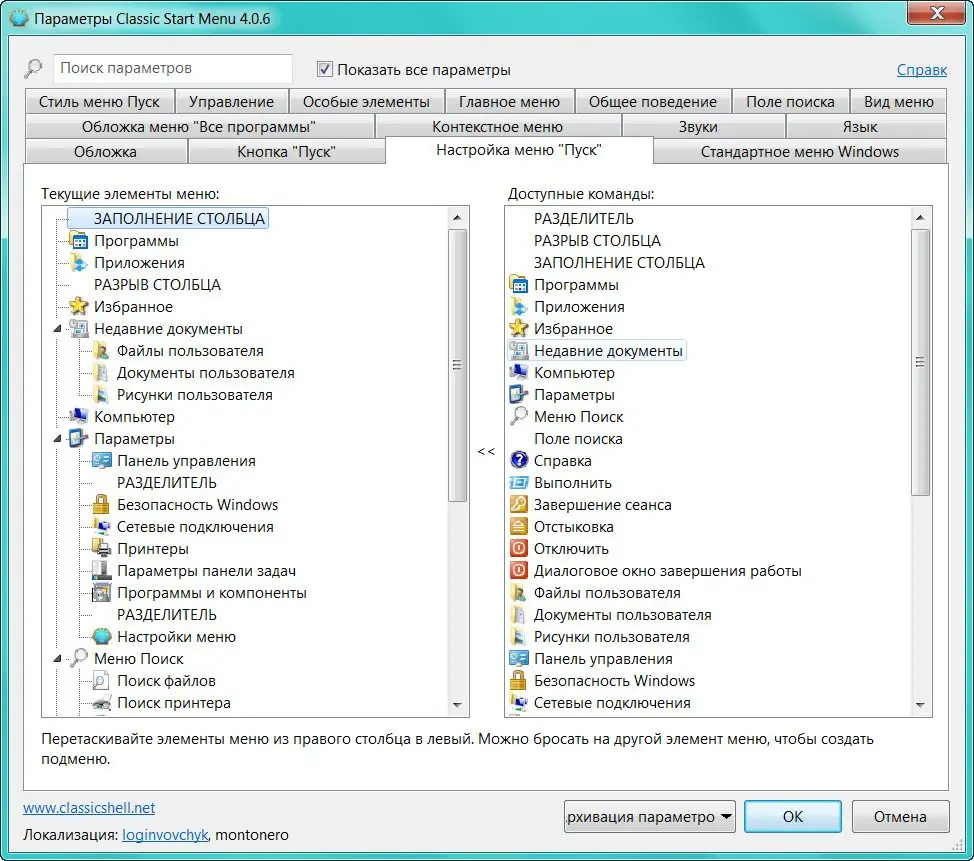This screenshot has height=861, width=974.
Task: Click the right list scrollbar up arrow
Action: [920, 217]
